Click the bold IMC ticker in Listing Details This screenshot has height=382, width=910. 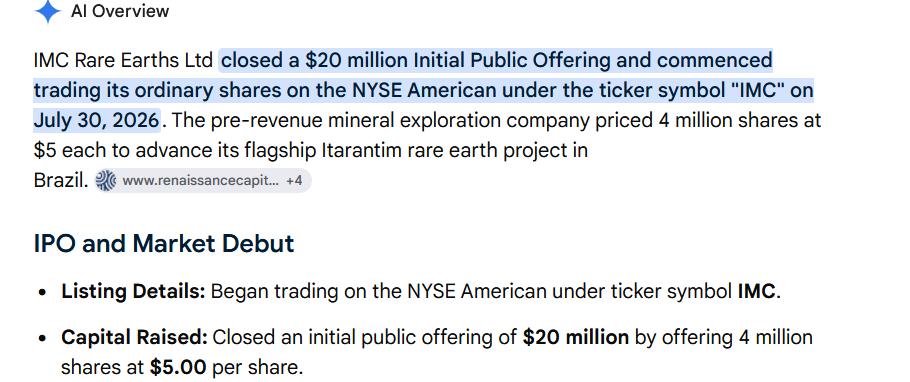point(756,291)
